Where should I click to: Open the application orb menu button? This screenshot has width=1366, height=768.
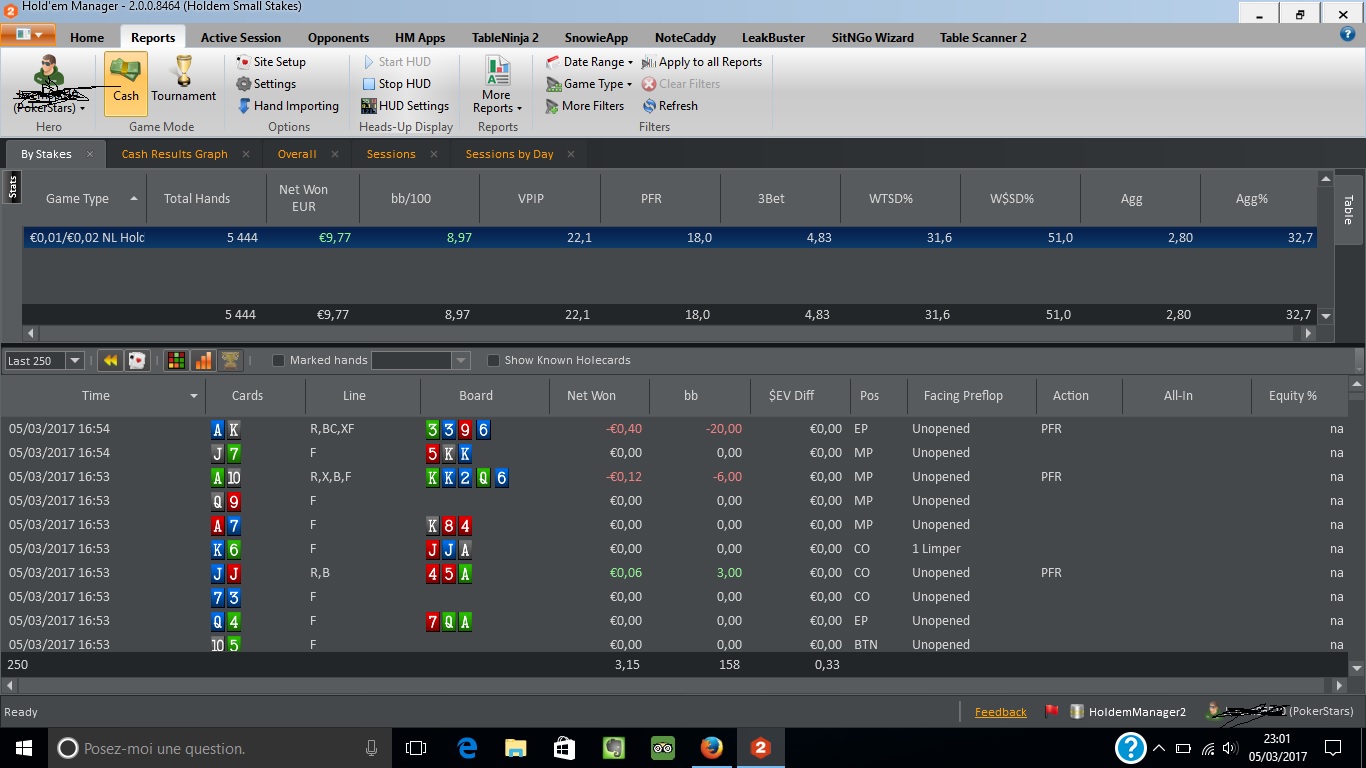(x=28, y=35)
